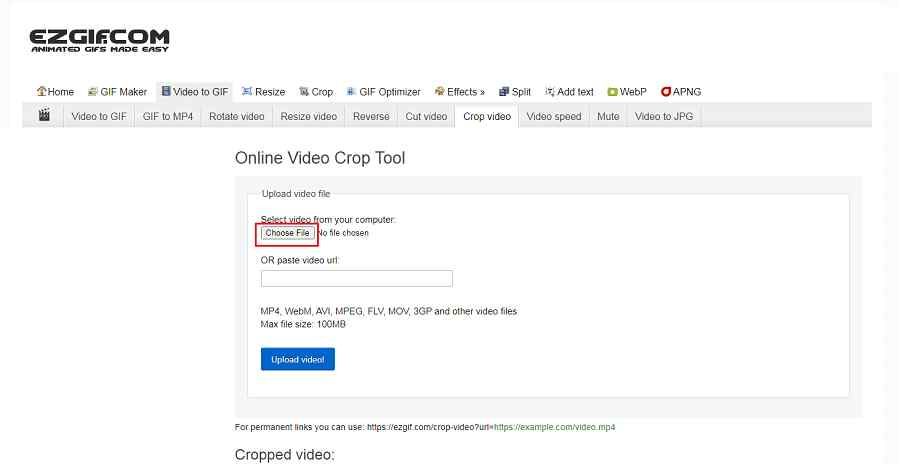Screen dimensions: 900x467
Task: Open the example.com/video.mp4 link
Action: [x=554, y=427]
